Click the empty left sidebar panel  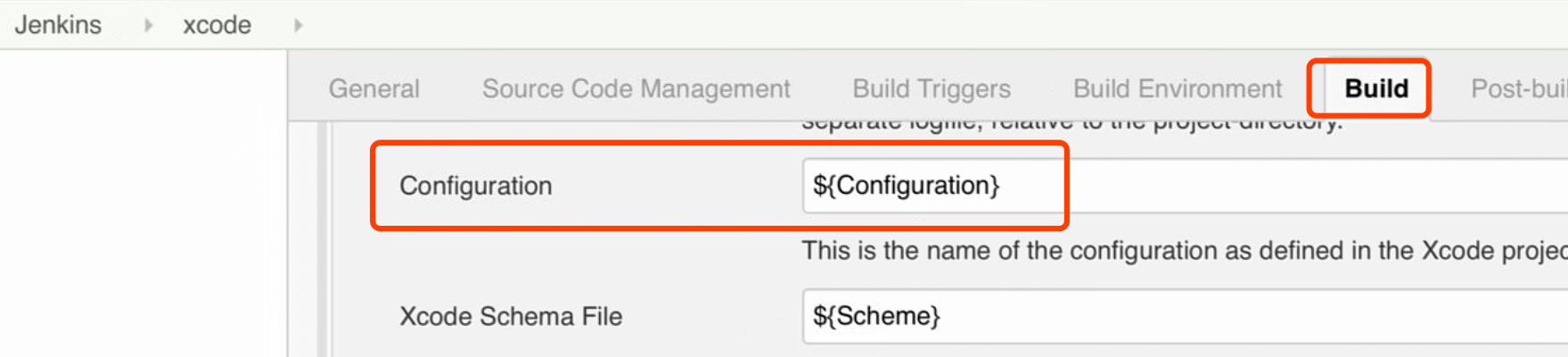(x=143, y=205)
